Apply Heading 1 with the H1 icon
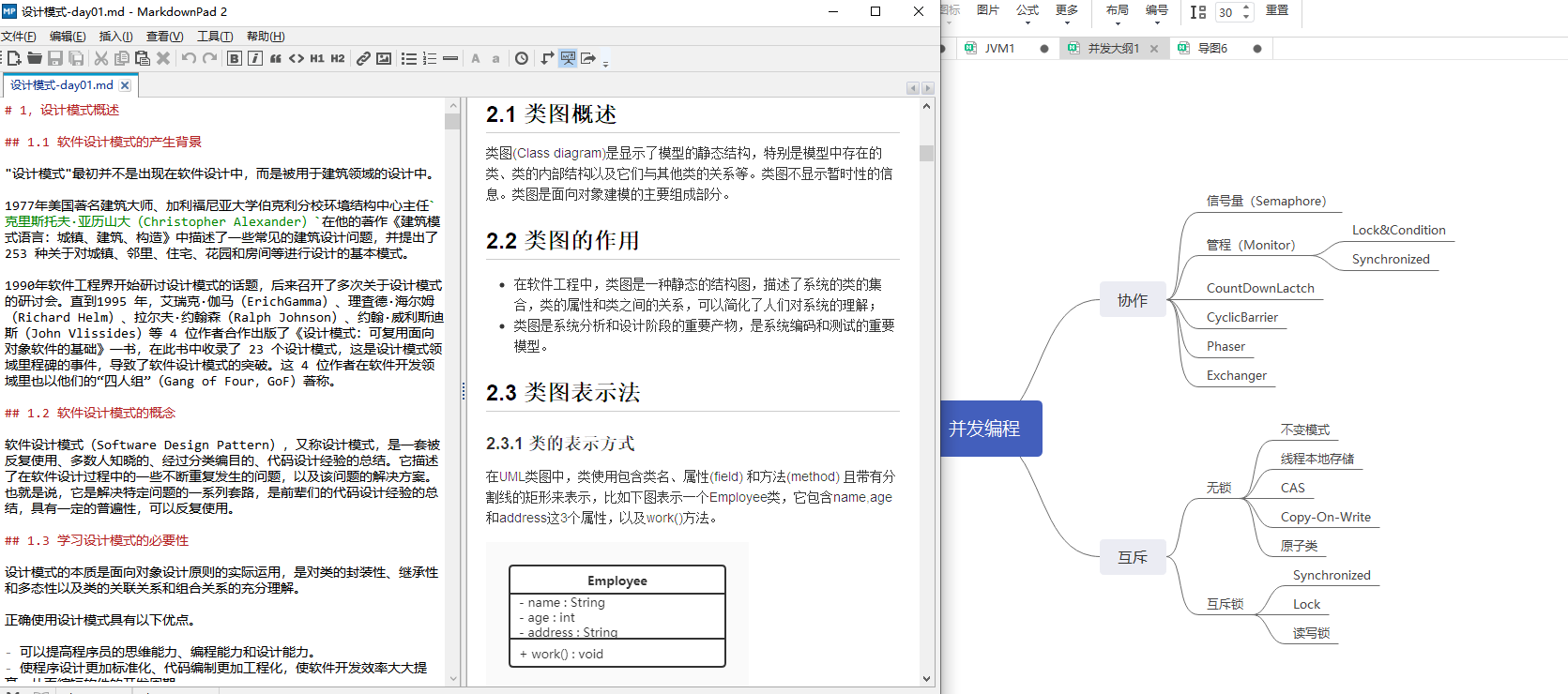 [317, 58]
